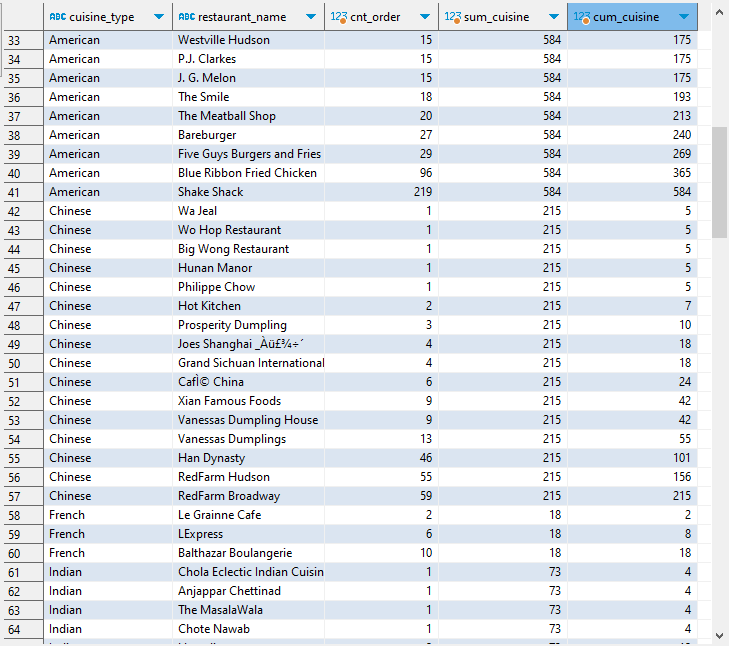This screenshot has height=646, width=729.
Task: Click cnt_order value 219 for Shake Shack
Action: point(381,192)
